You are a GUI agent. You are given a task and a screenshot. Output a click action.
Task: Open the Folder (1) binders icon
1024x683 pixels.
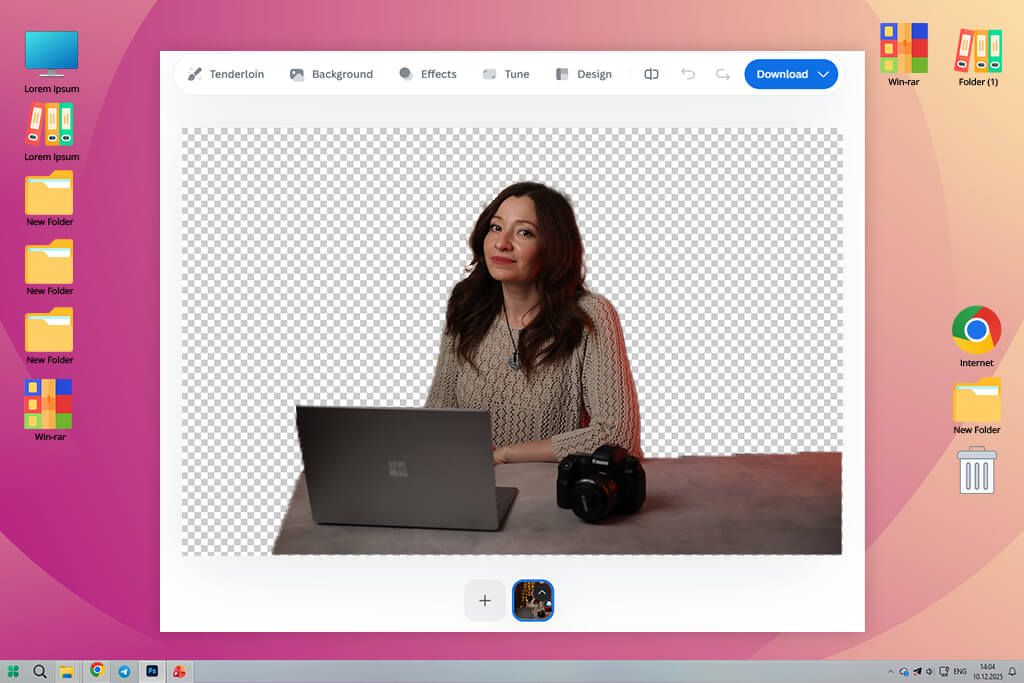(x=978, y=57)
